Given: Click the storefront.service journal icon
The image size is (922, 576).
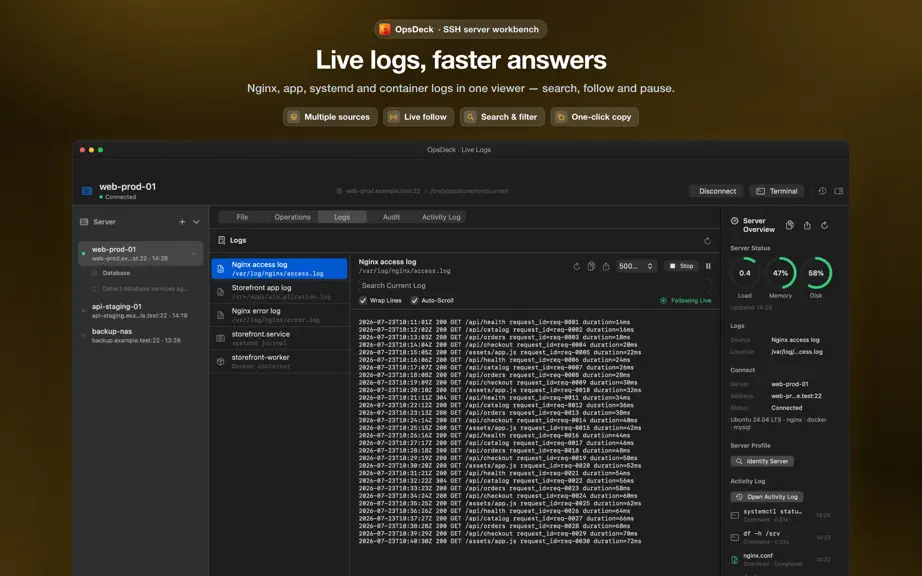Looking at the screenshot, I should [221, 338].
